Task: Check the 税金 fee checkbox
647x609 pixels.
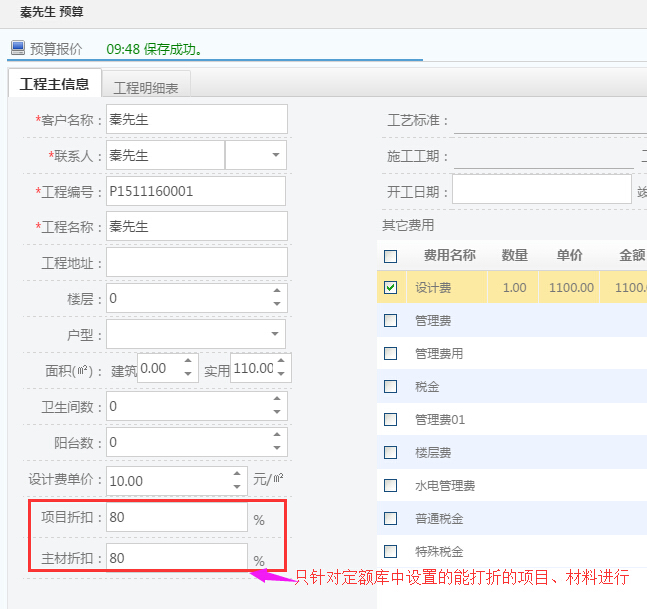Action: pos(391,387)
